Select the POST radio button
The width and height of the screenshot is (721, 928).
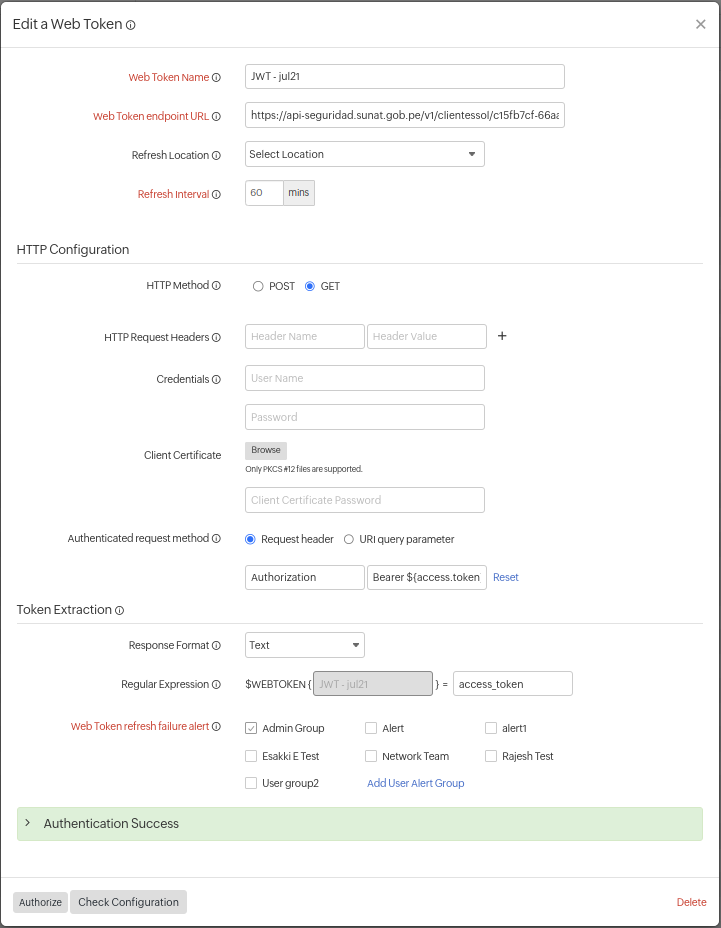[256, 286]
